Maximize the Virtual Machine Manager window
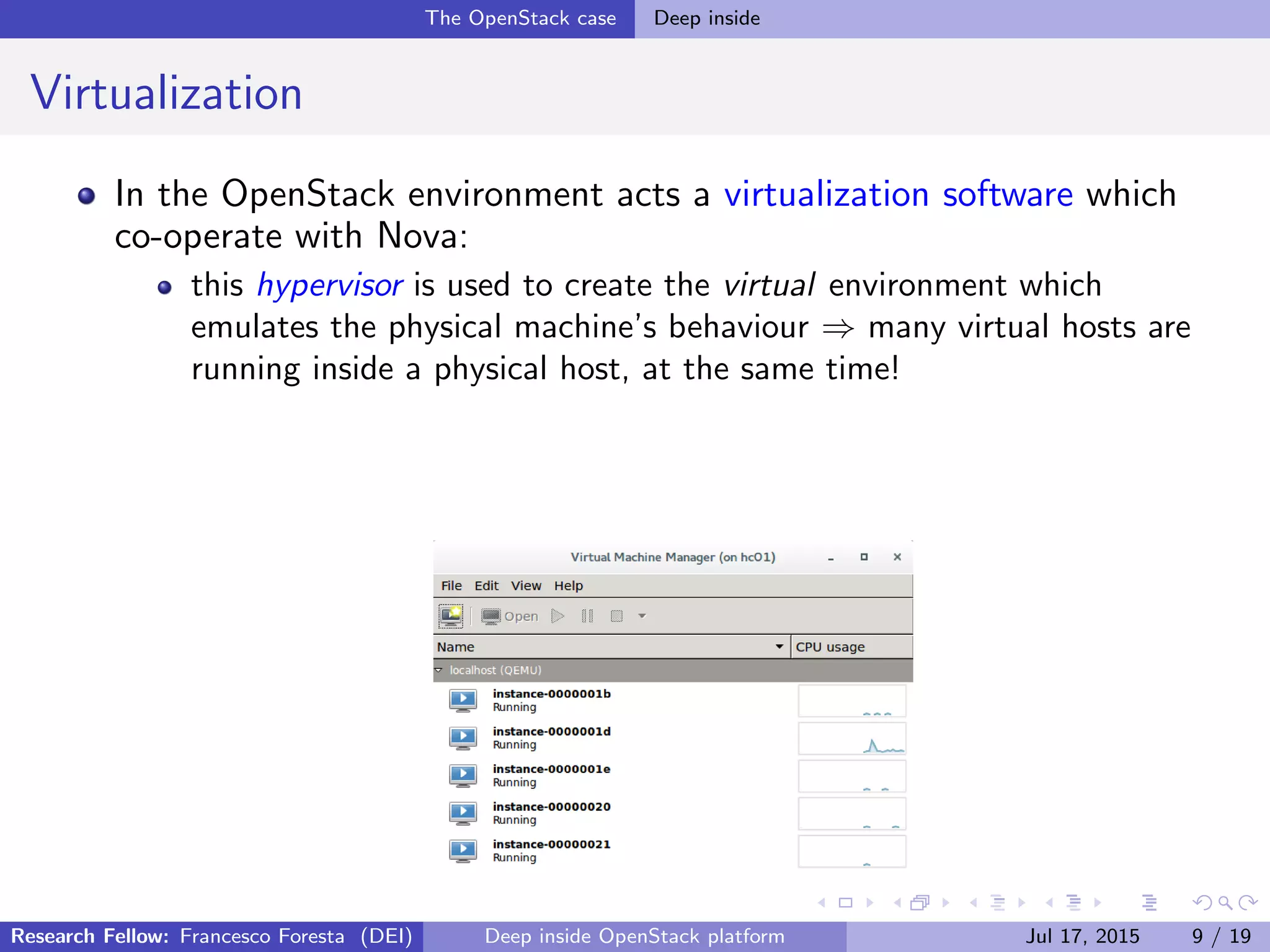1270x952 pixels. [864, 557]
